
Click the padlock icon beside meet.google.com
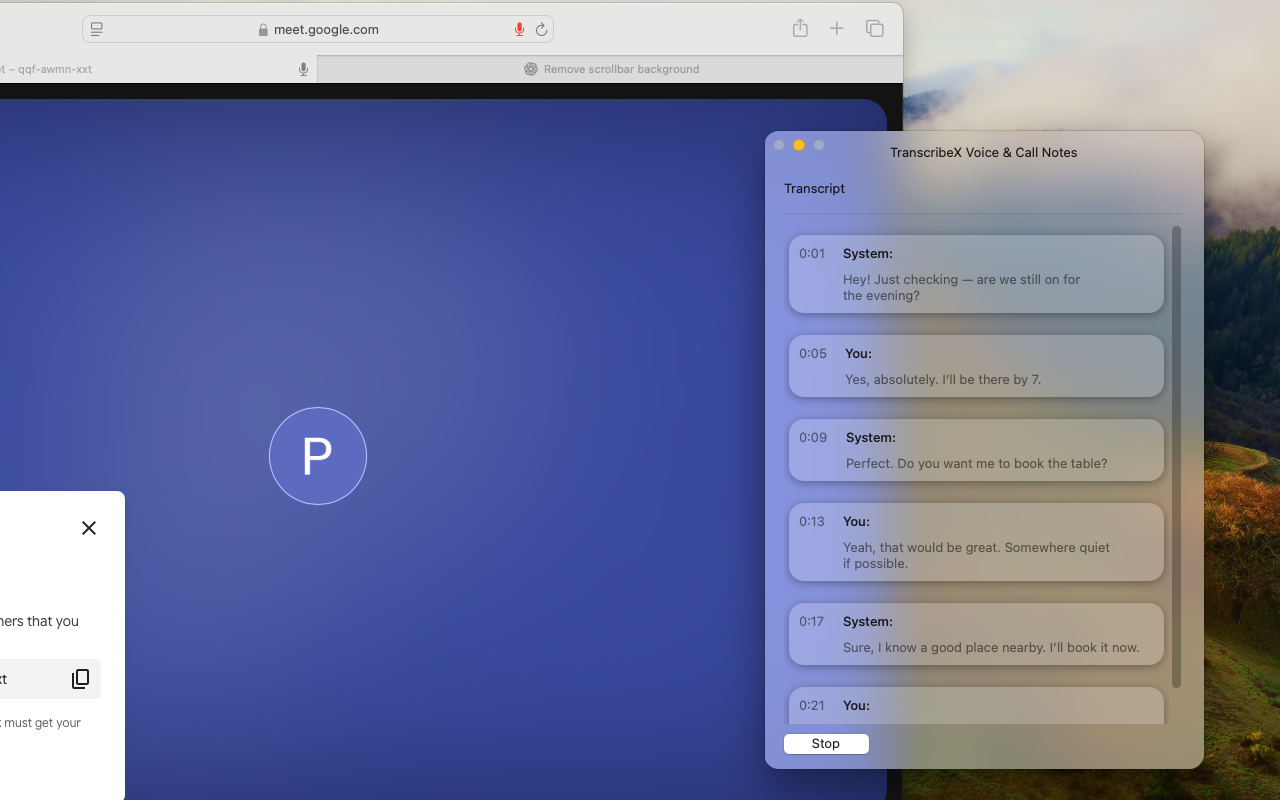click(x=262, y=29)
